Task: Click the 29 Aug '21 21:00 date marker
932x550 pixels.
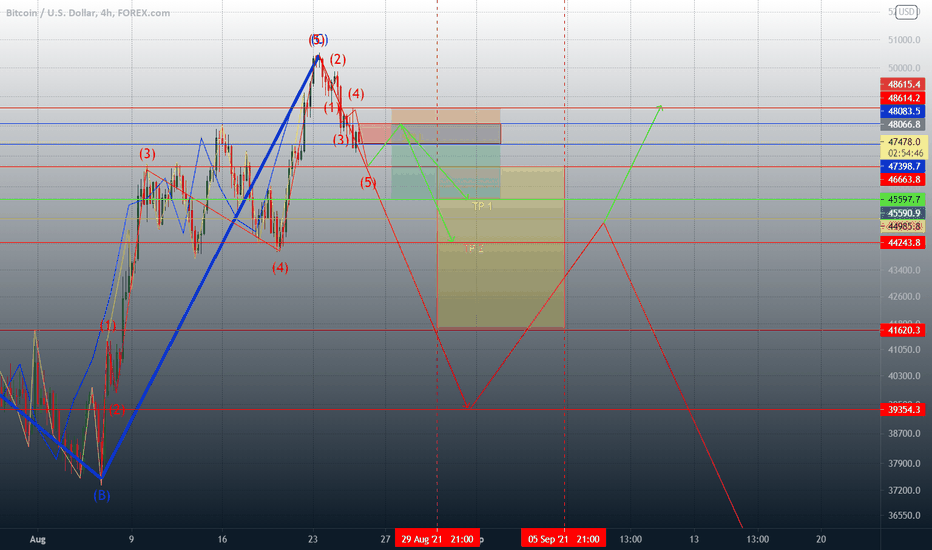Action: [437, 539]
